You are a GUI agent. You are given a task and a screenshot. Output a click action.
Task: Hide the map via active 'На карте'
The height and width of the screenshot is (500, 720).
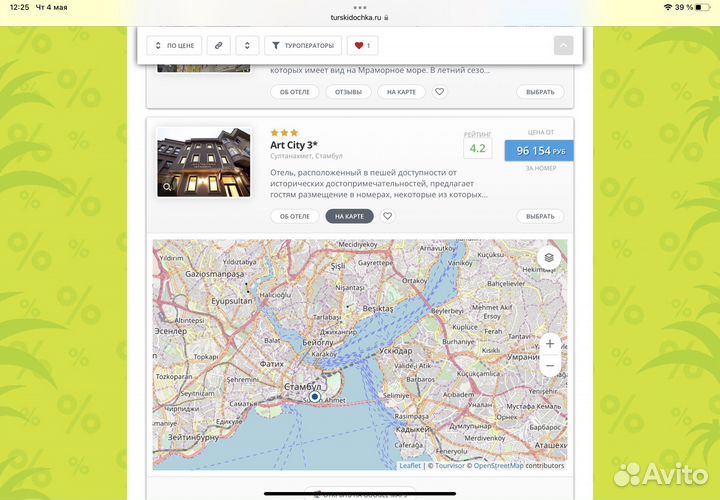[349, 216]
